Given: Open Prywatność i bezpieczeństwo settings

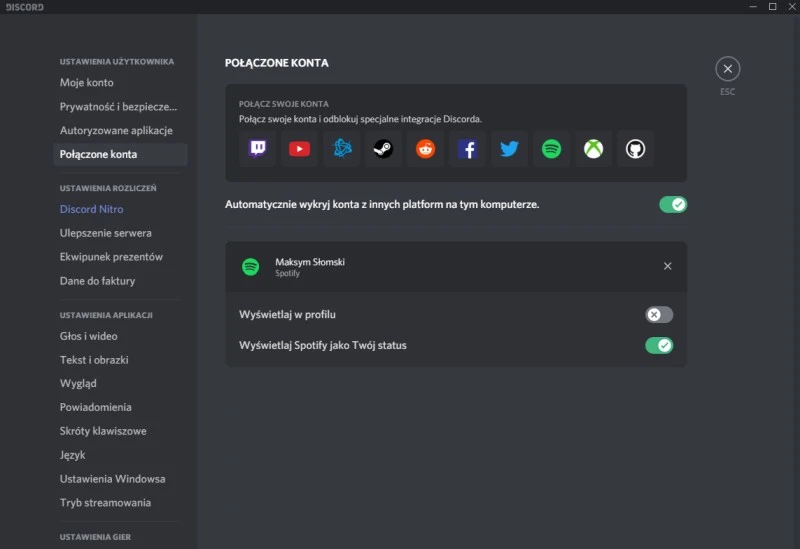Looking at the screenshot, I should tap(120, 107).
